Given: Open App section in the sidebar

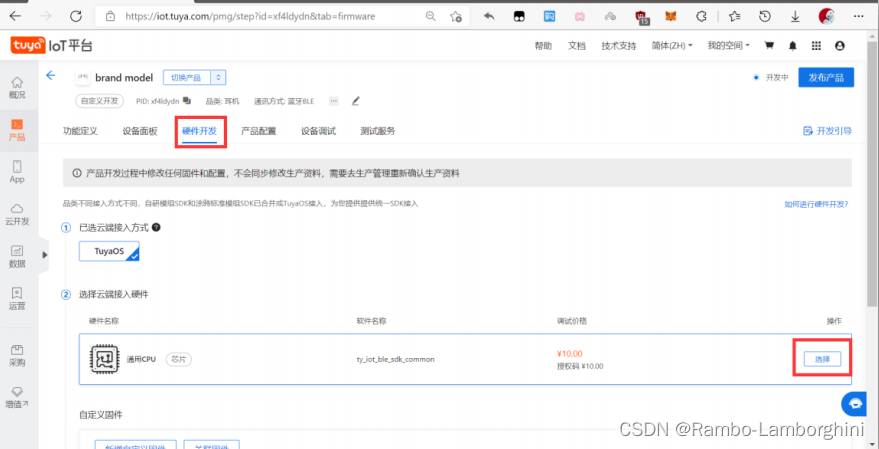Looking at the screenshot, I should pos(17,172).
